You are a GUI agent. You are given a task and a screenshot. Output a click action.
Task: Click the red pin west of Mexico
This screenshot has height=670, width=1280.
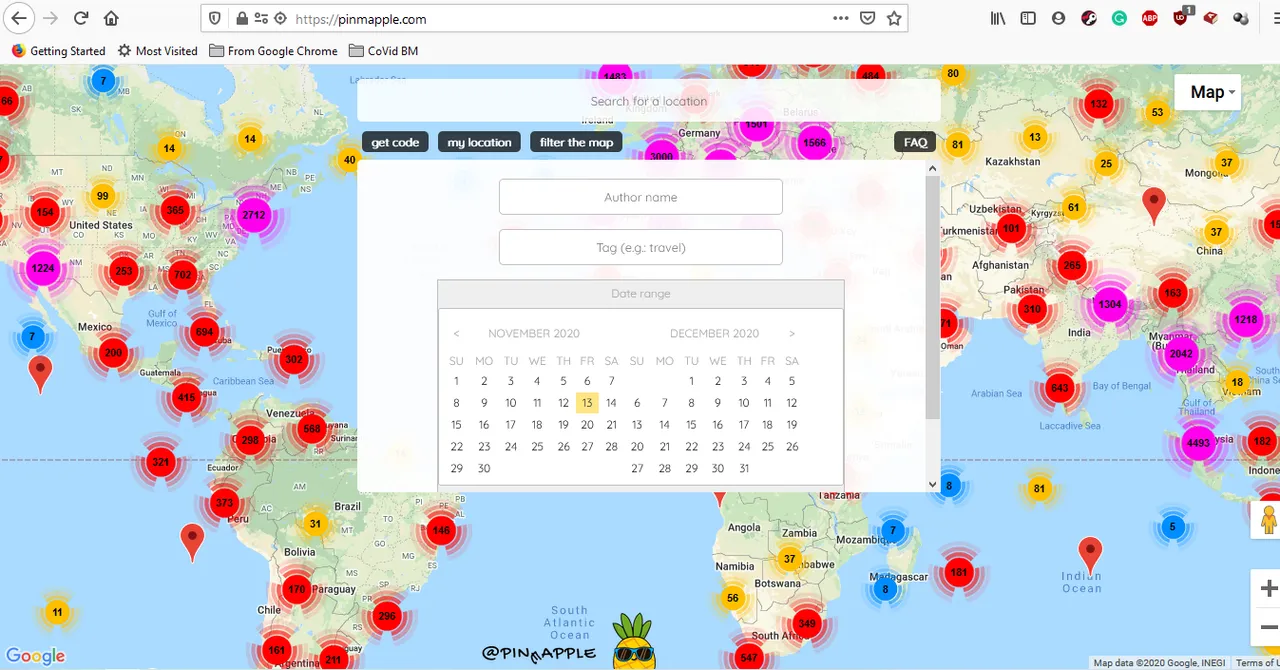pyautogui.click(x=40, y=373)
